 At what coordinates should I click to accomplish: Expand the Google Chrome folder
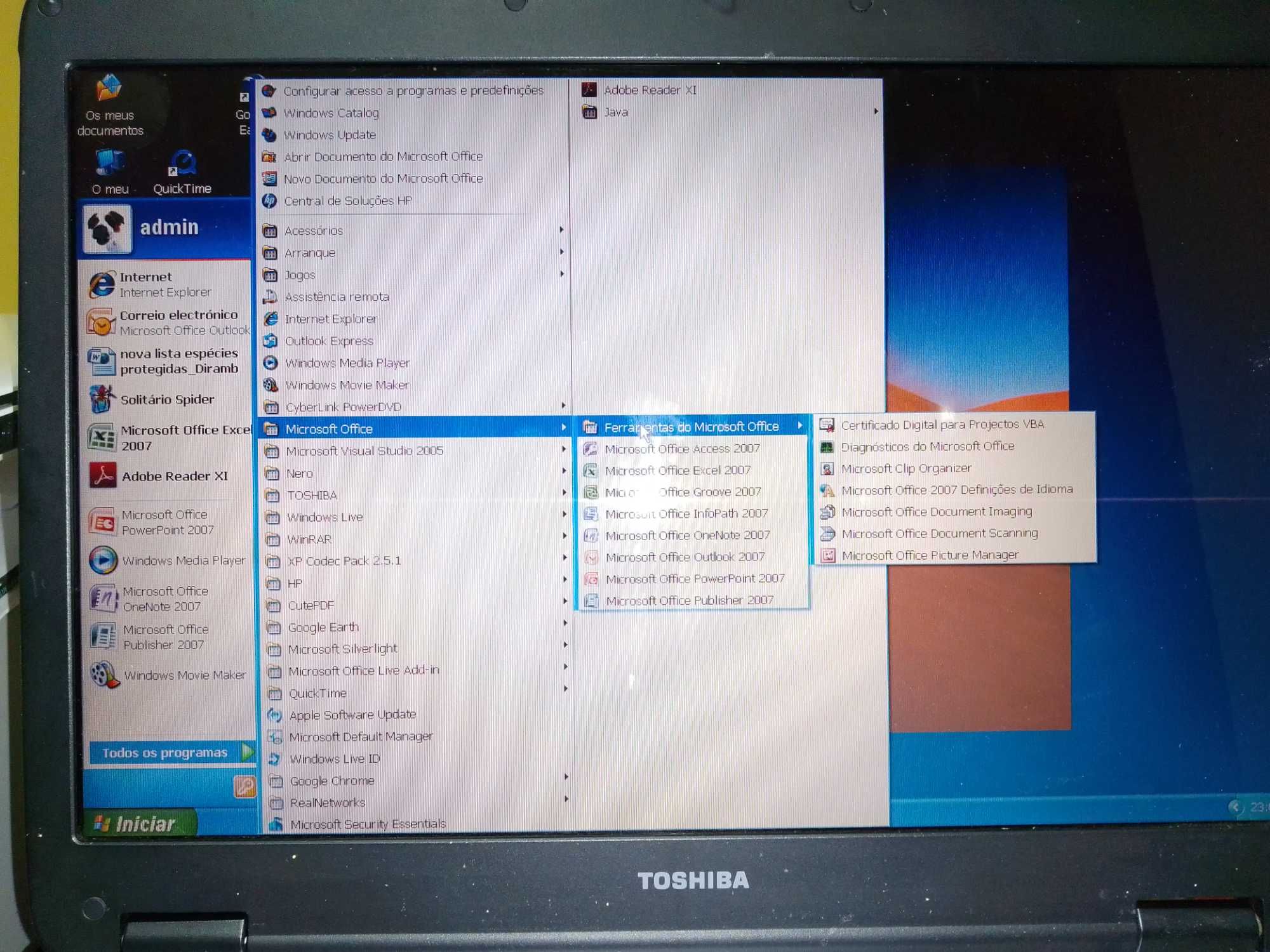[417, 781]
